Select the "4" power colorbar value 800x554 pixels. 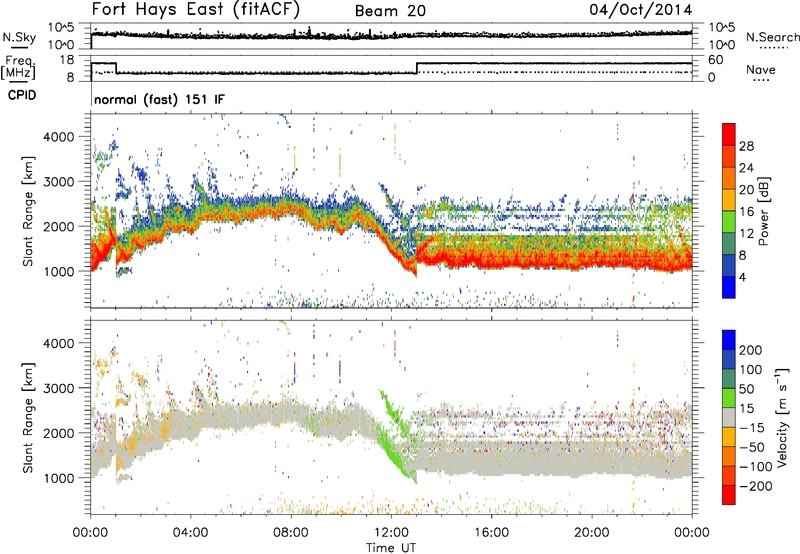click(x=743, y=277)
